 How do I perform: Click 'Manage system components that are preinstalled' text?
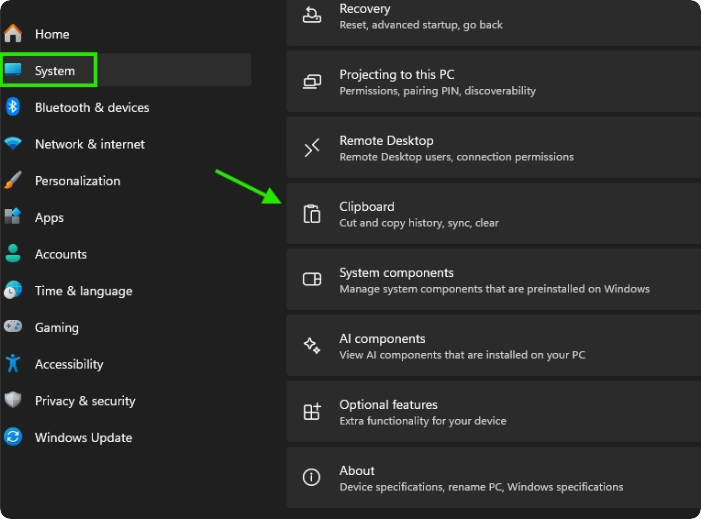pos(494,289)
